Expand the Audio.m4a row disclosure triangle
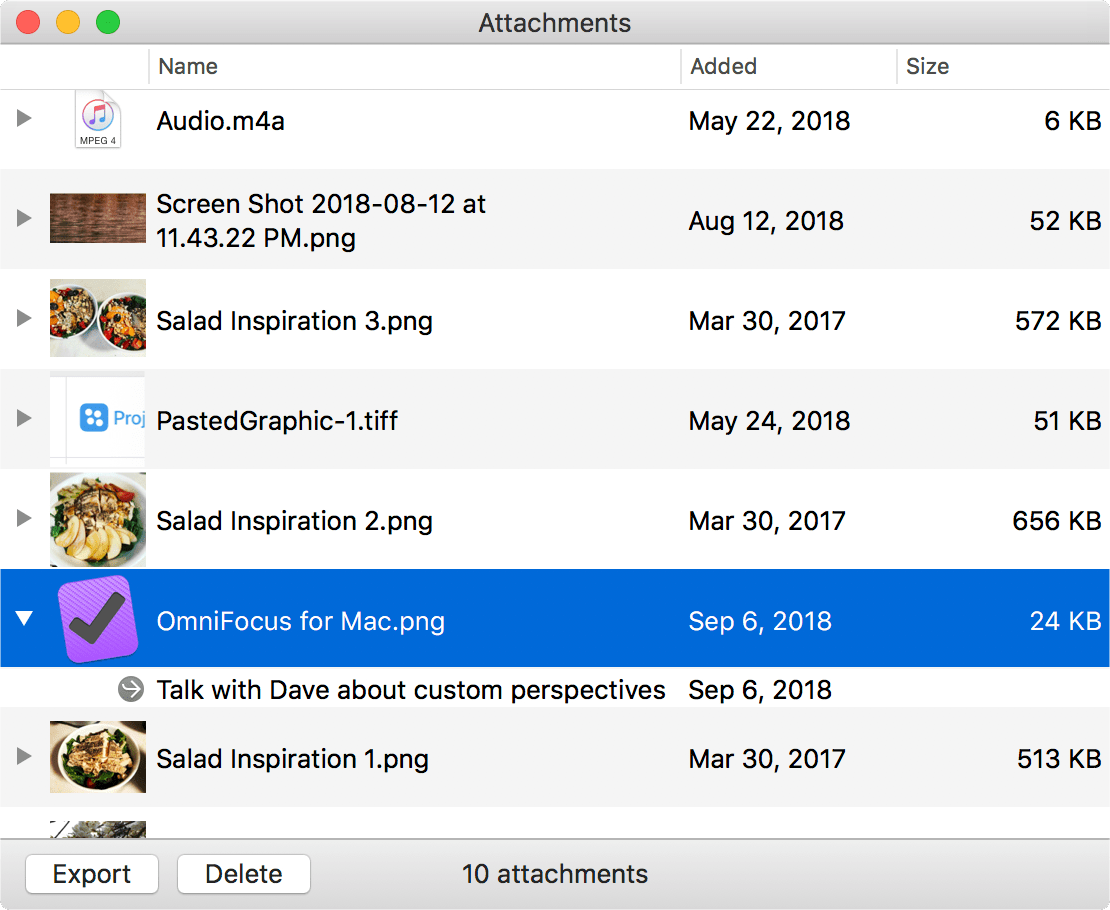 point(24,118)
